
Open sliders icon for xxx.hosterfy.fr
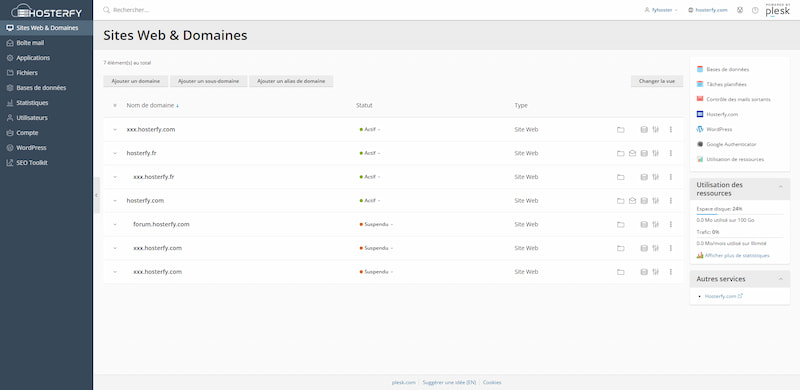[x=656, y=177]
